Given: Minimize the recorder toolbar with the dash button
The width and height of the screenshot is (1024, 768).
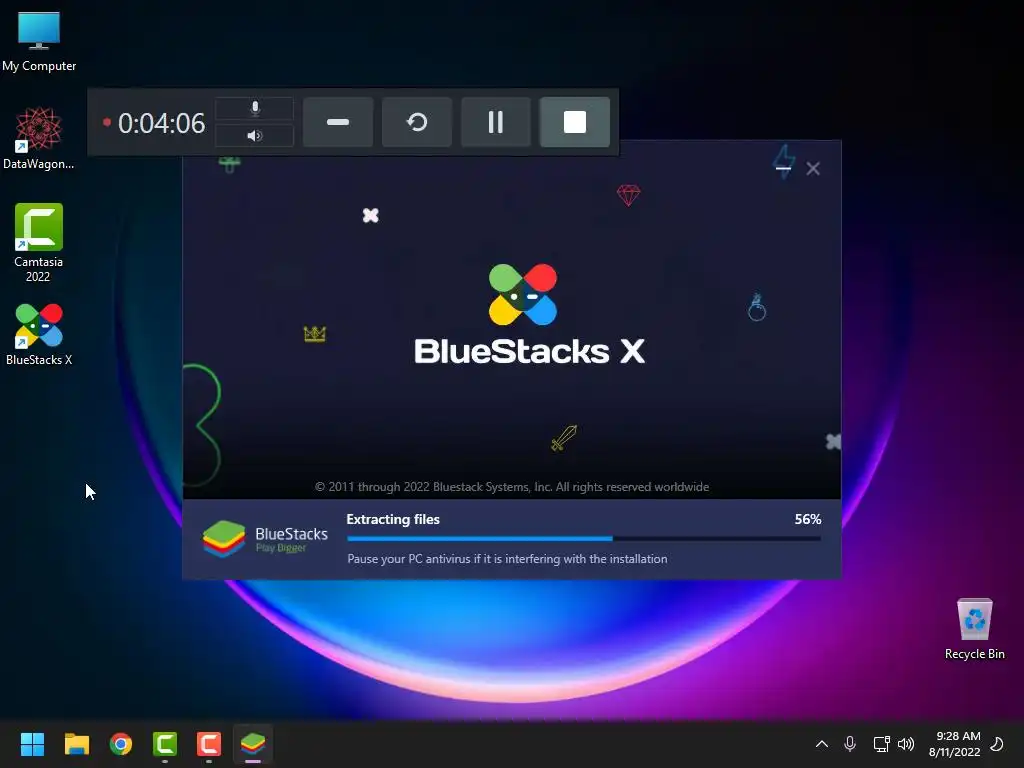Looking at the screenshot, I should [x=338, y=122].
